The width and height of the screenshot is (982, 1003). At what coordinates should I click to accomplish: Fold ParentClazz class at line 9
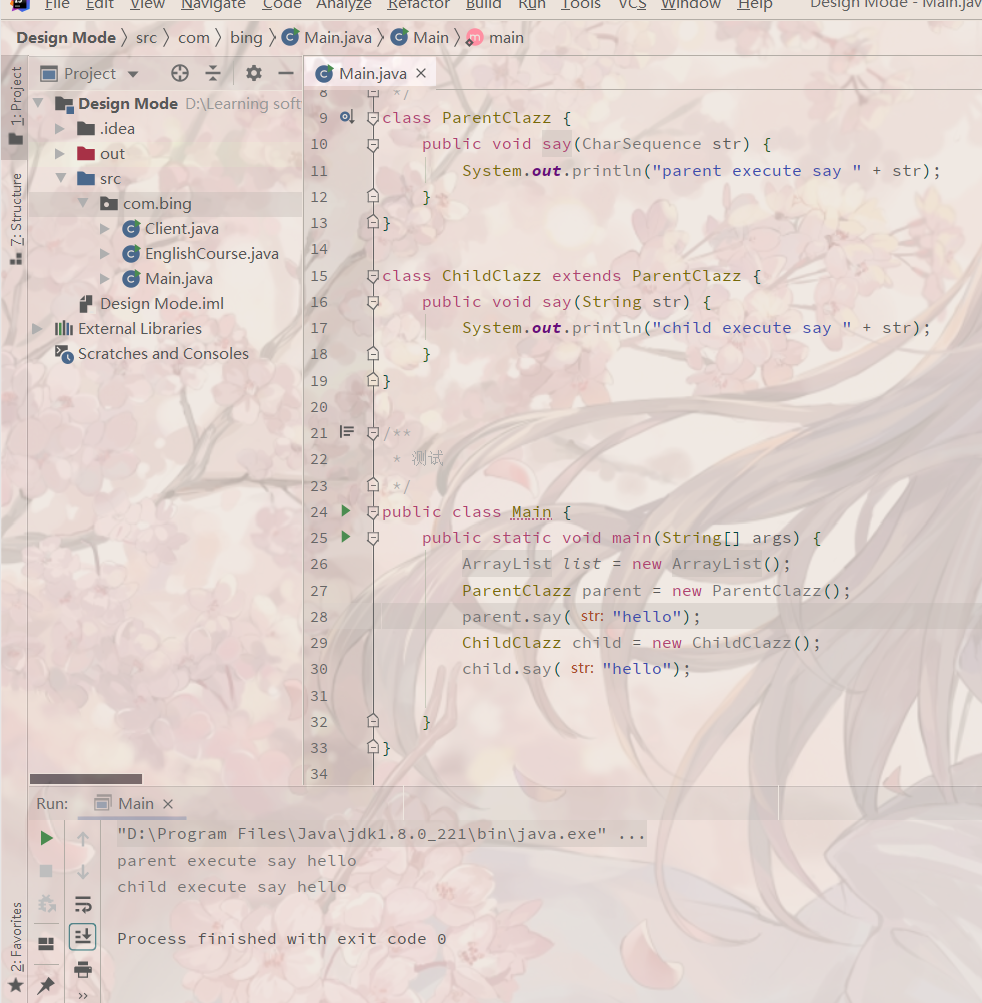coord(373,118)
